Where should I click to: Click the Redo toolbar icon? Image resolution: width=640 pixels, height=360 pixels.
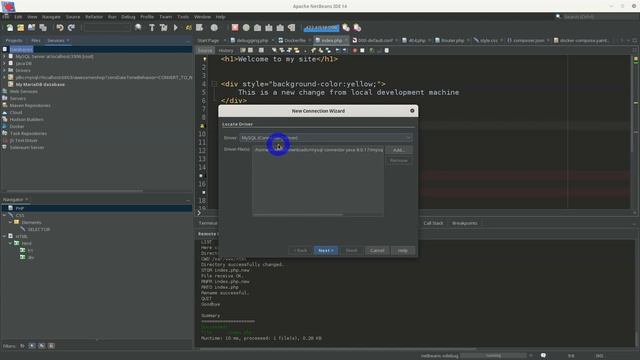[71, 28]
